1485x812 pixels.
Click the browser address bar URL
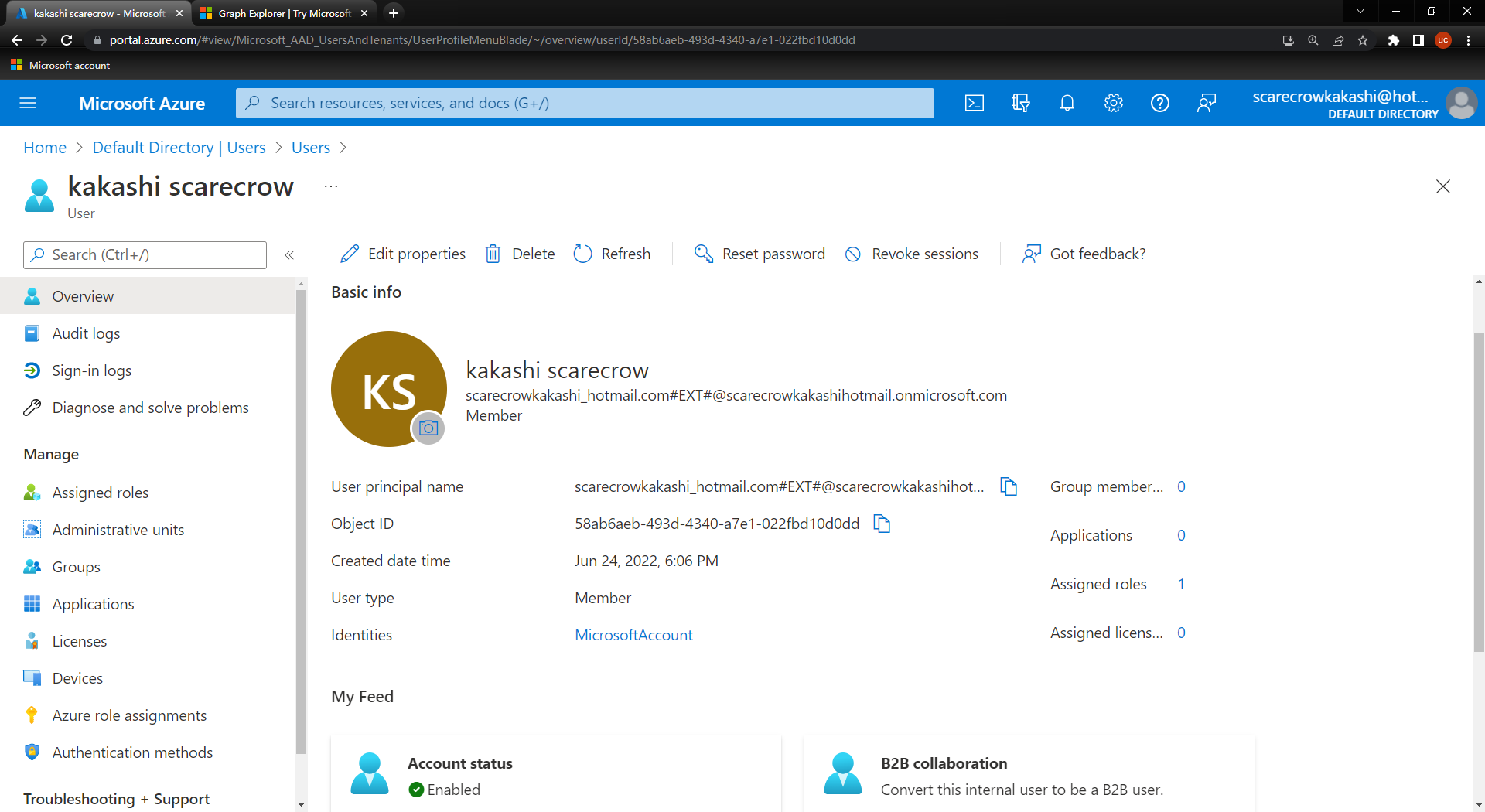482,40
